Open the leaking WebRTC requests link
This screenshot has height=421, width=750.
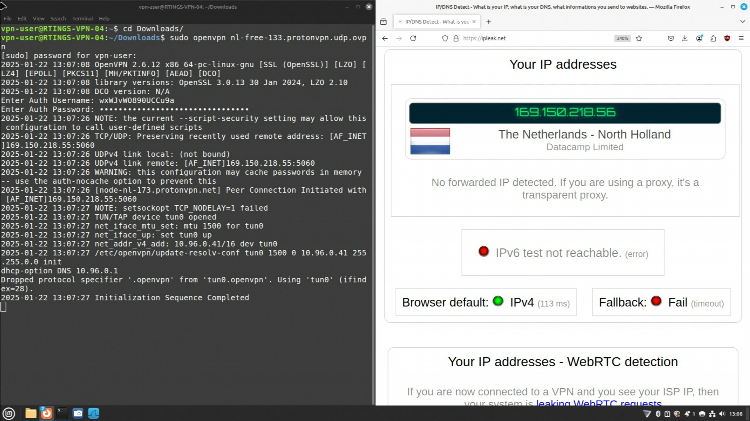[598, 403]
